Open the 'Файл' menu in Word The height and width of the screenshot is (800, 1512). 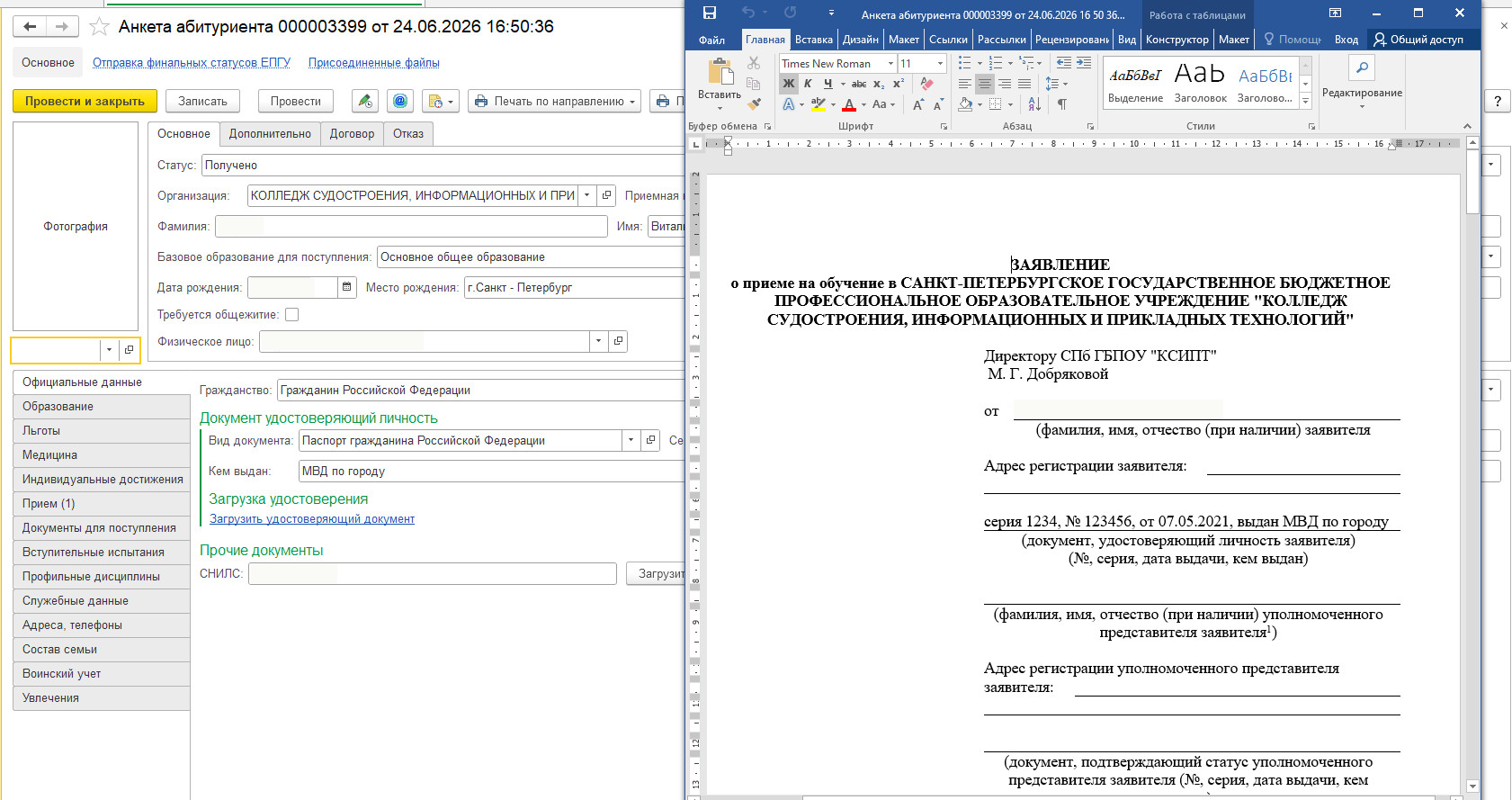point(712,40)
